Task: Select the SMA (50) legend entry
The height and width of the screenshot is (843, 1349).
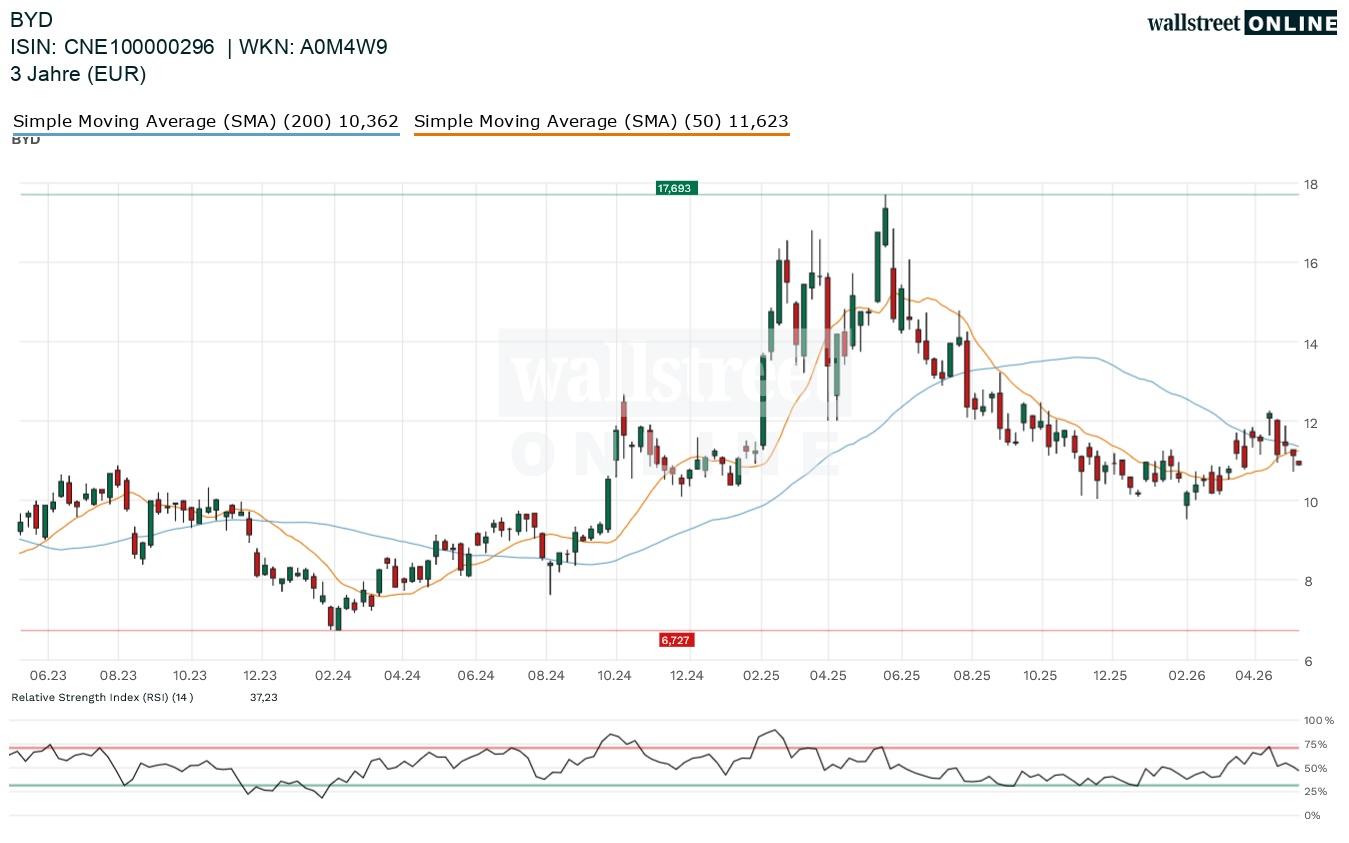Action: point(601,122)
